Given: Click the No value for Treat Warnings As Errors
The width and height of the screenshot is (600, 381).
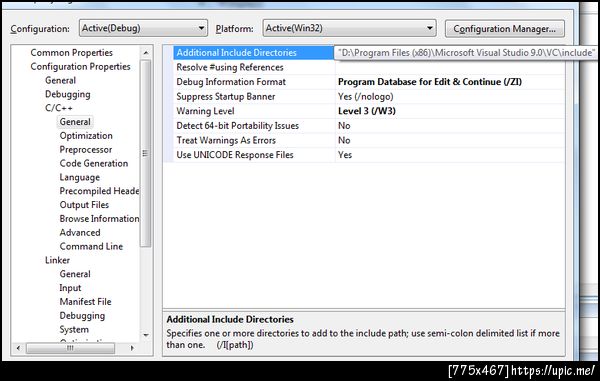Looking at the screenshot, I should [x=344, y=140].
